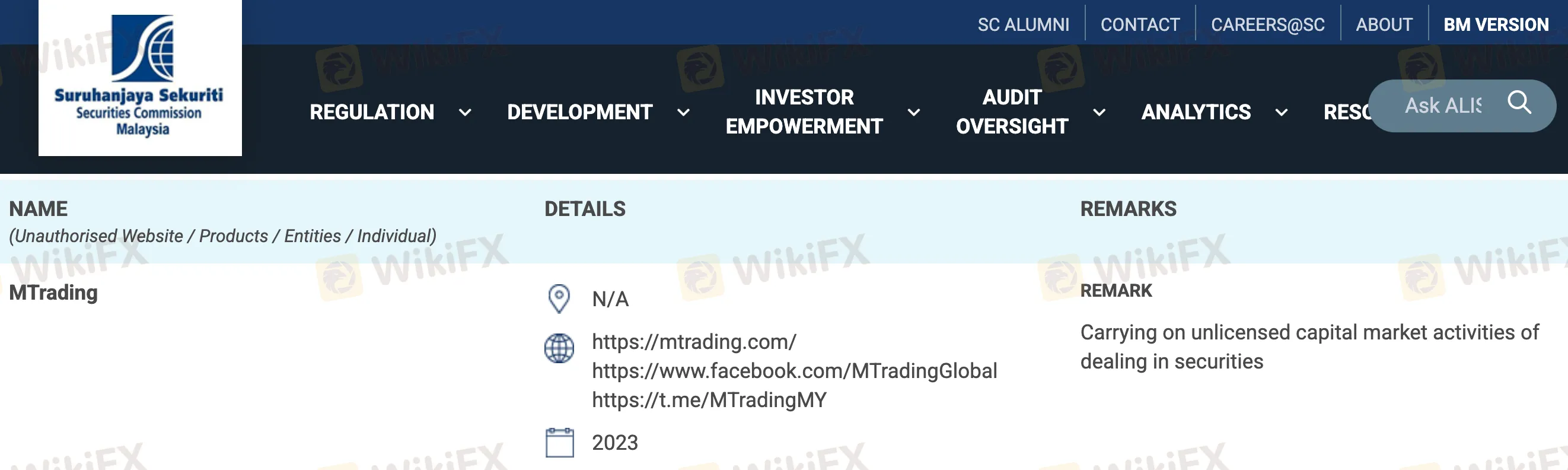This screenshot has width=1568, height=470.
Task: Click the location pin icon
Action: point(559,299)
